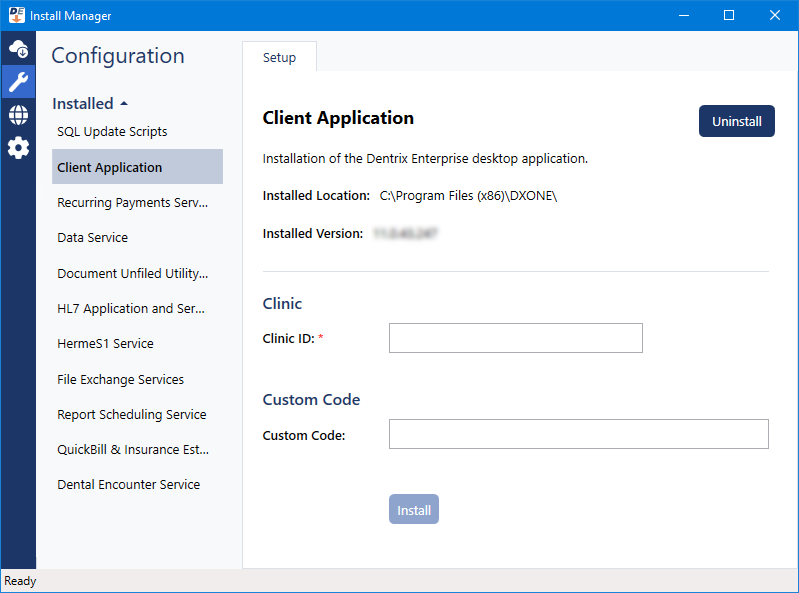Focus the Clinic ID text field

click(515, 338)
